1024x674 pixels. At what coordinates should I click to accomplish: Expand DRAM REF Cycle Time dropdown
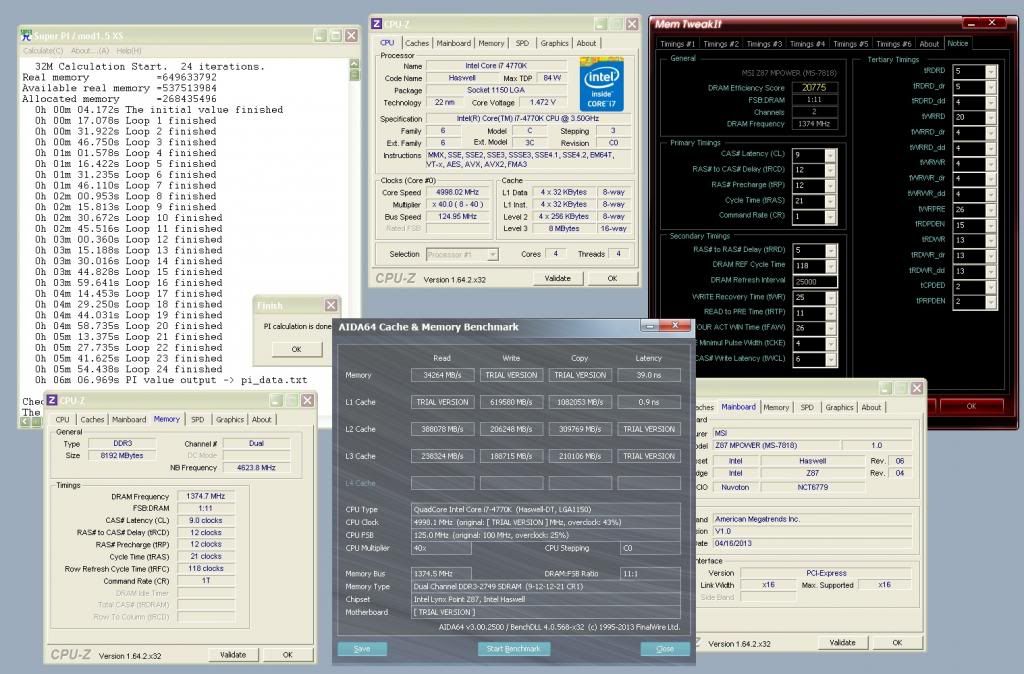coord(831,266)
